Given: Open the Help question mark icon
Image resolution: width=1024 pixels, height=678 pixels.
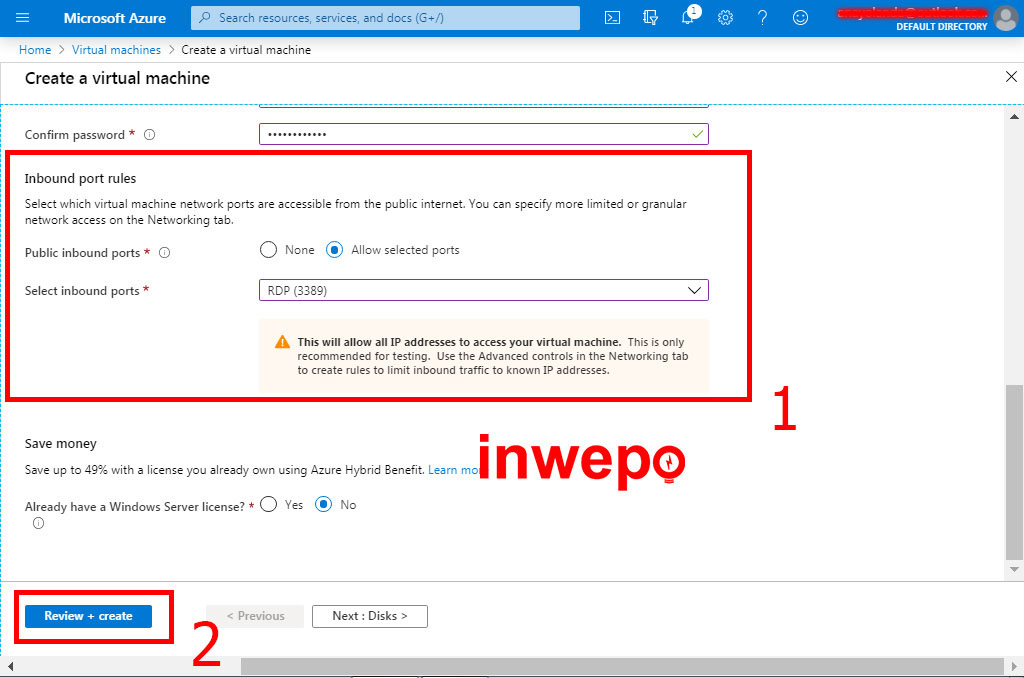Looking at the screenshot, I should pyautogui.click(x=762, y=18).
